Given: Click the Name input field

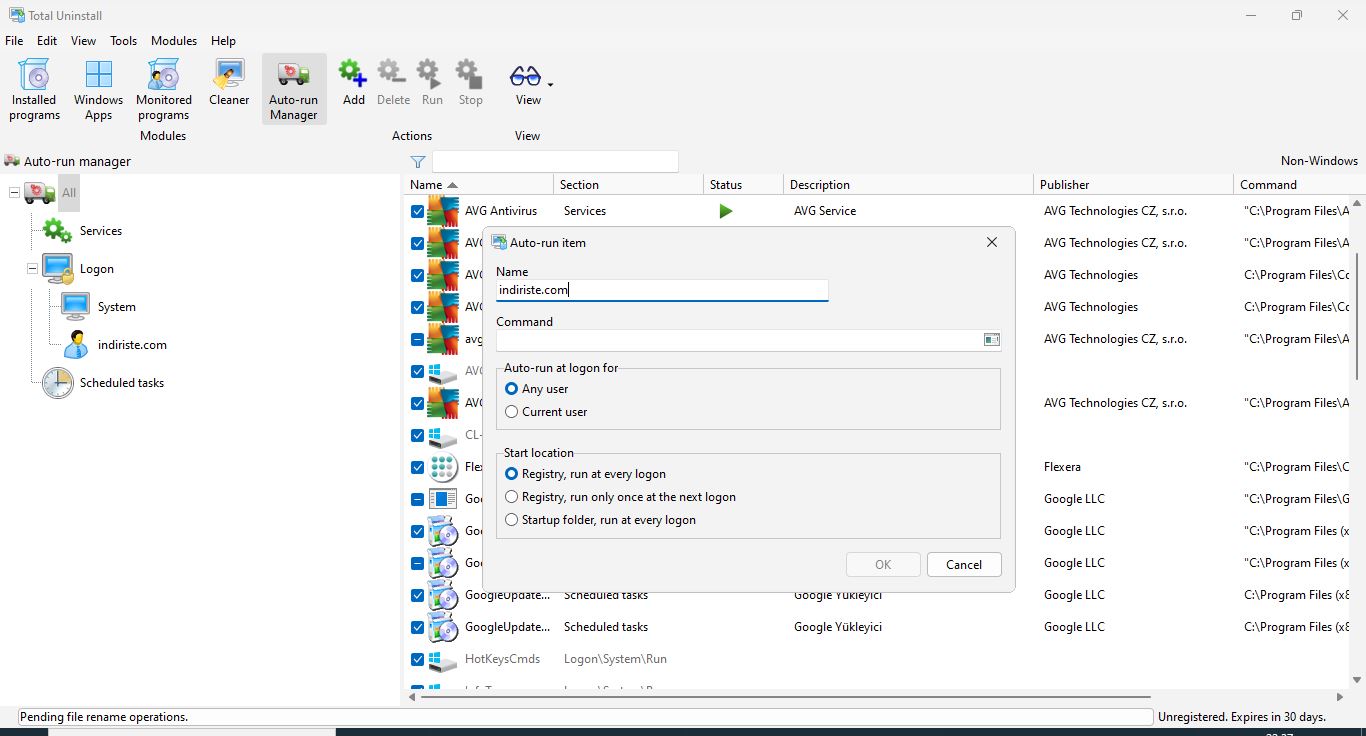Looking at the screenshot, I should pyautogui.click(x=662, y=290).
